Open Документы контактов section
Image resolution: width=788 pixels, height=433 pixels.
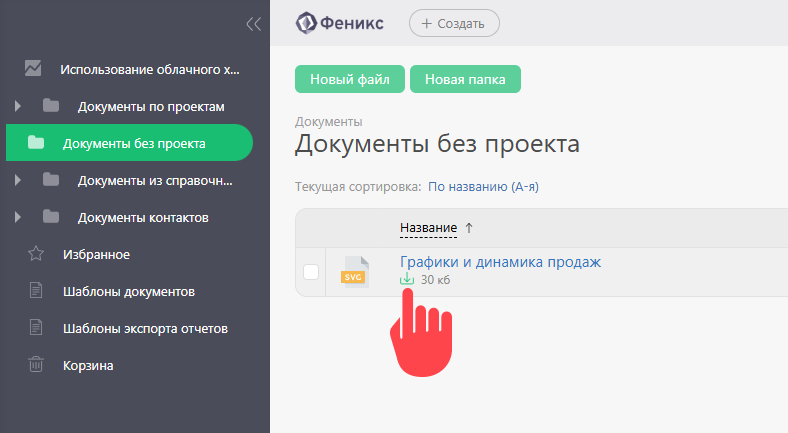(x=143, y=218)
